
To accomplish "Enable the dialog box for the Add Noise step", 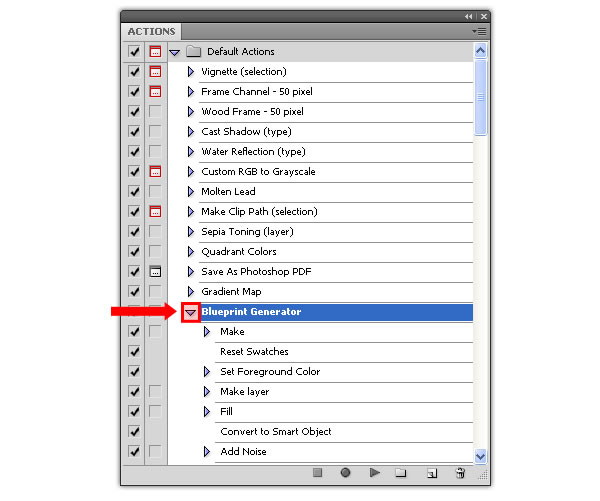I will pos(155,451).
